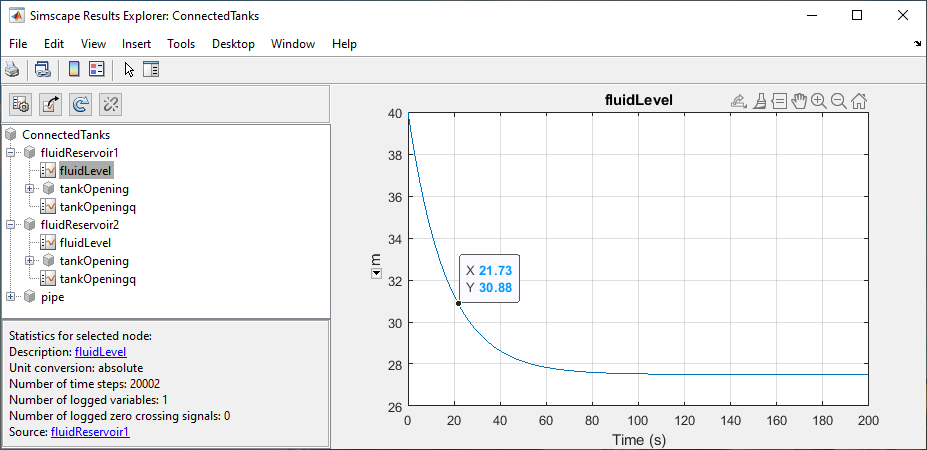Minimize the Simscape Results Explorer window
The image size is (927, 450).
[x=812, y=16]
